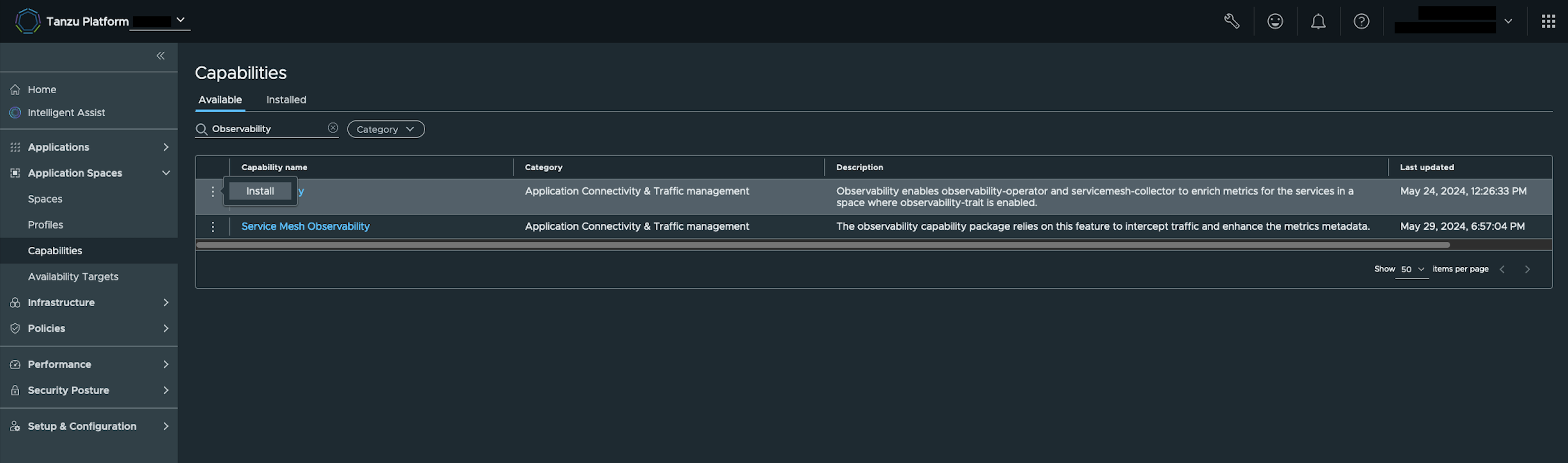Open Intelligent Assist in the sidebar
1568x463 pixels.
pos(67,112)
